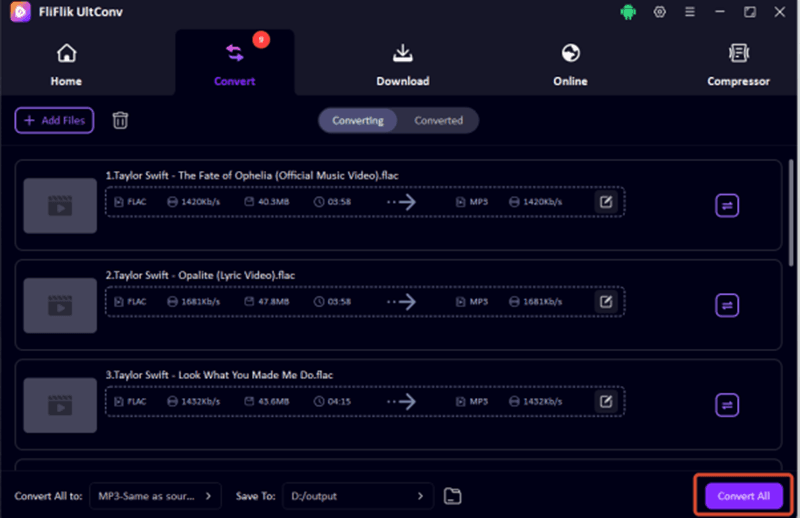Viewport: 800px width, 518px height.
Task: Click 1420Kb/s source bitrate of Ophelia
Action: pyautogui.click(x=201, y=202)
